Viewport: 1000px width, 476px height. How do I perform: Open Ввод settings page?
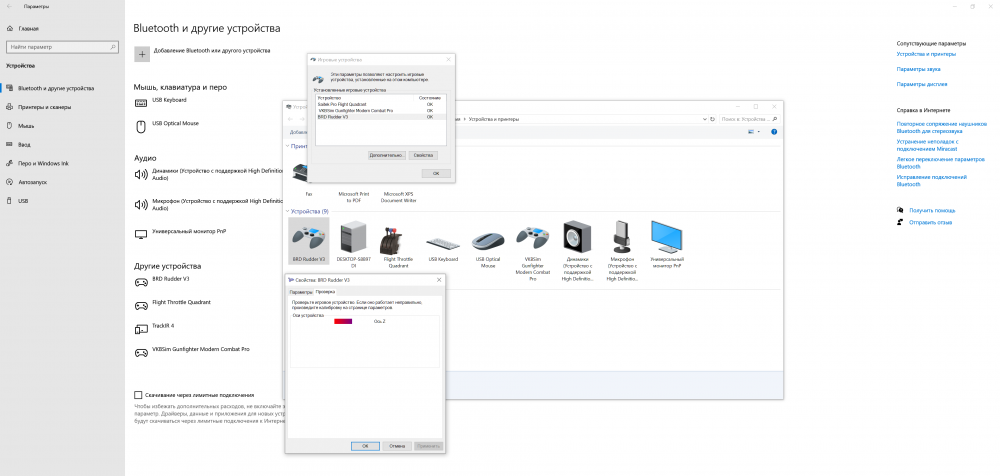pyautogui.click(x=24, y=145)
